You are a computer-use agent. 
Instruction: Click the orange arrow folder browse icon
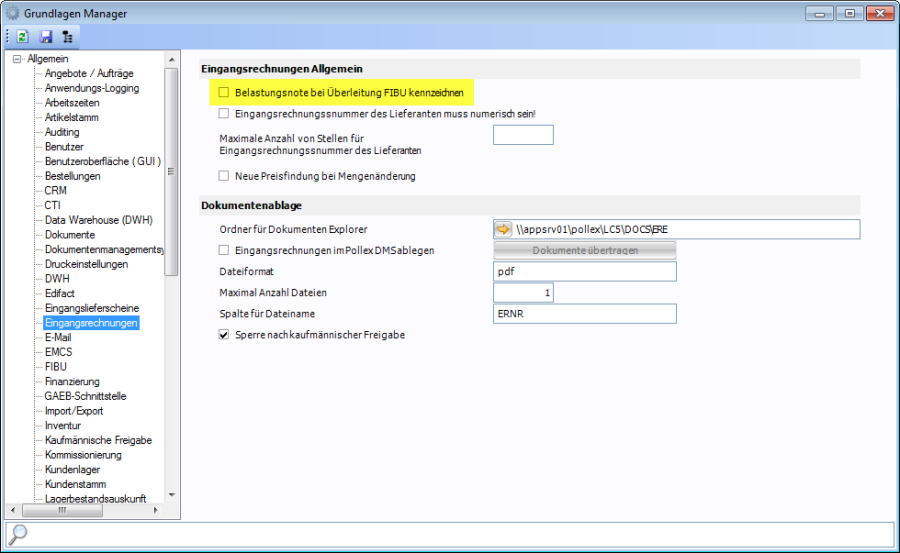pos(503,229)
